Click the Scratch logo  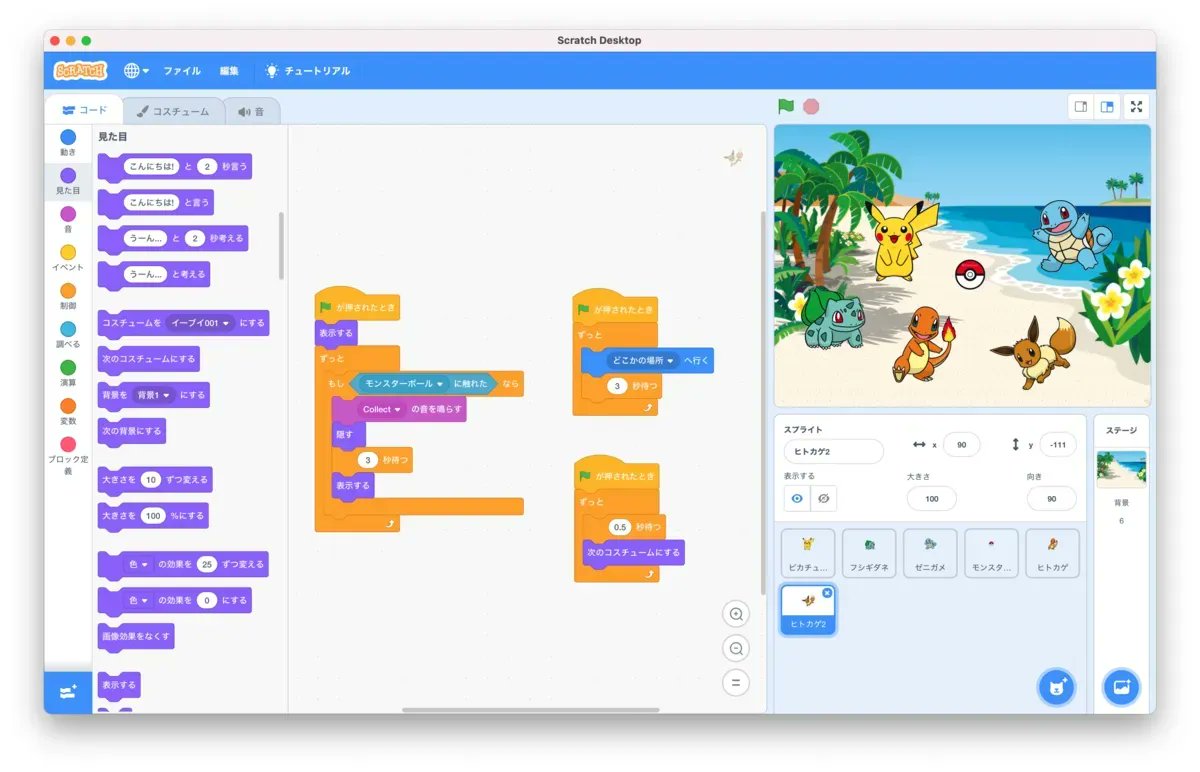click(80, 71)
